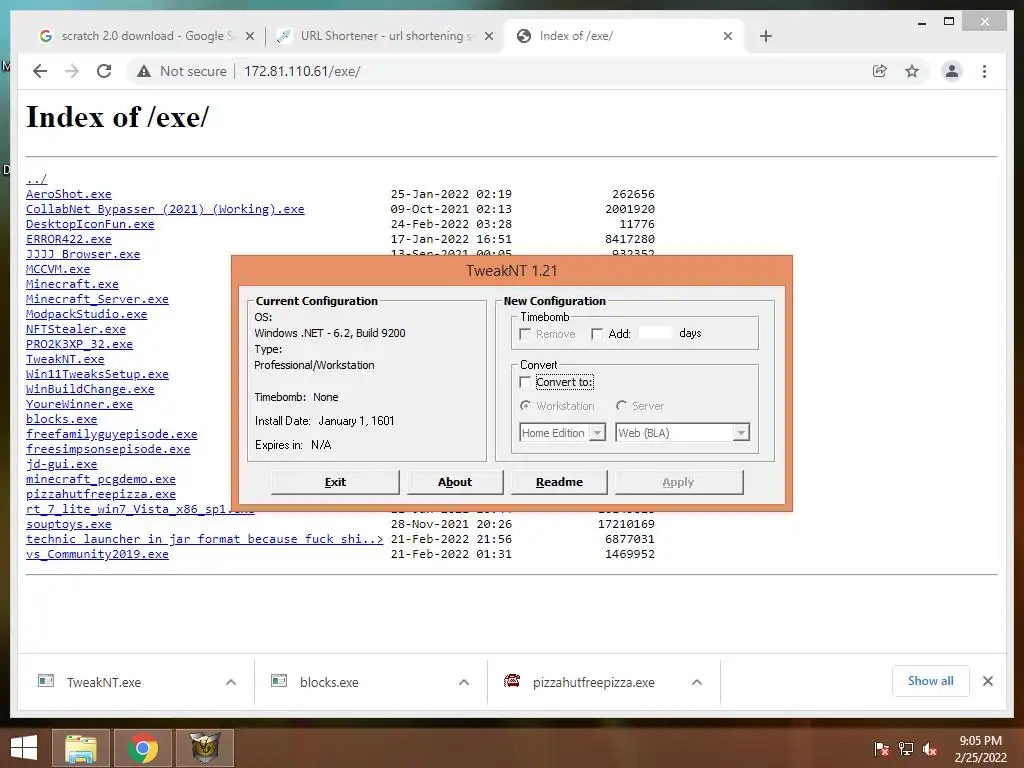Click the vs_Community2019.exe link

coord(97,554)
